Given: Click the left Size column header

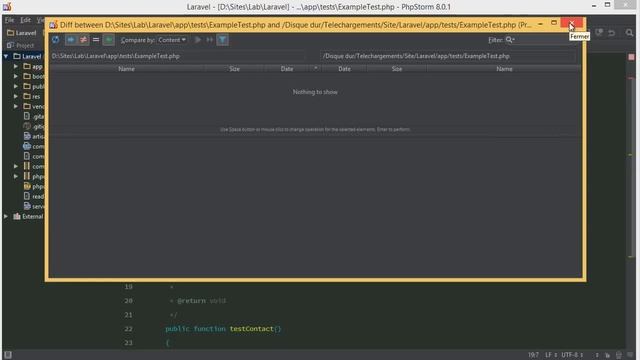Looking at the screenshot, I should pyautogui.click(x=234, y=69).
